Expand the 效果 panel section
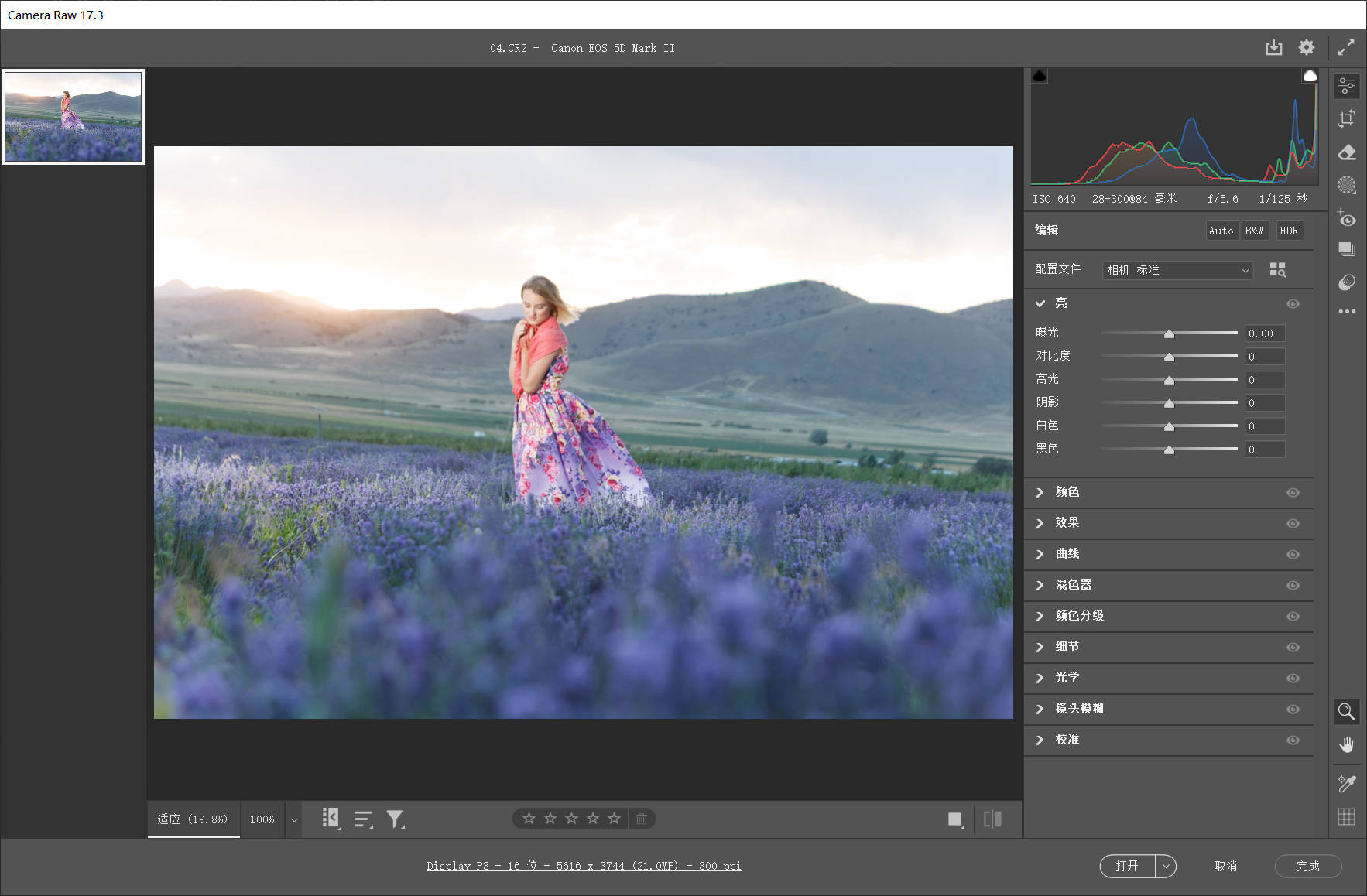Screen dimensions: 1367x896 tap(1040, 523)
